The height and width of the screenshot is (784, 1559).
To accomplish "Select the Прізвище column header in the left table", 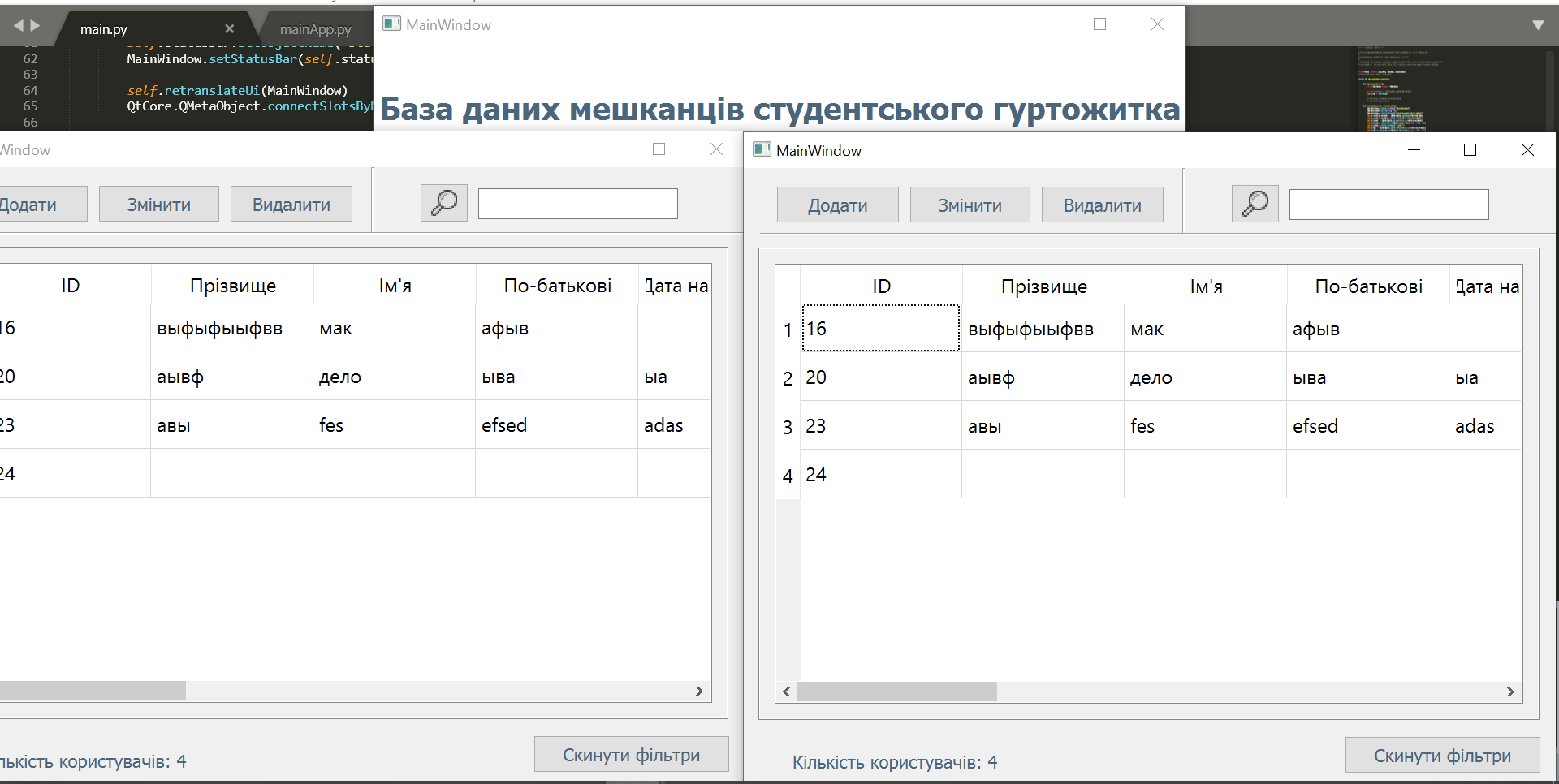I will point(232,286).
